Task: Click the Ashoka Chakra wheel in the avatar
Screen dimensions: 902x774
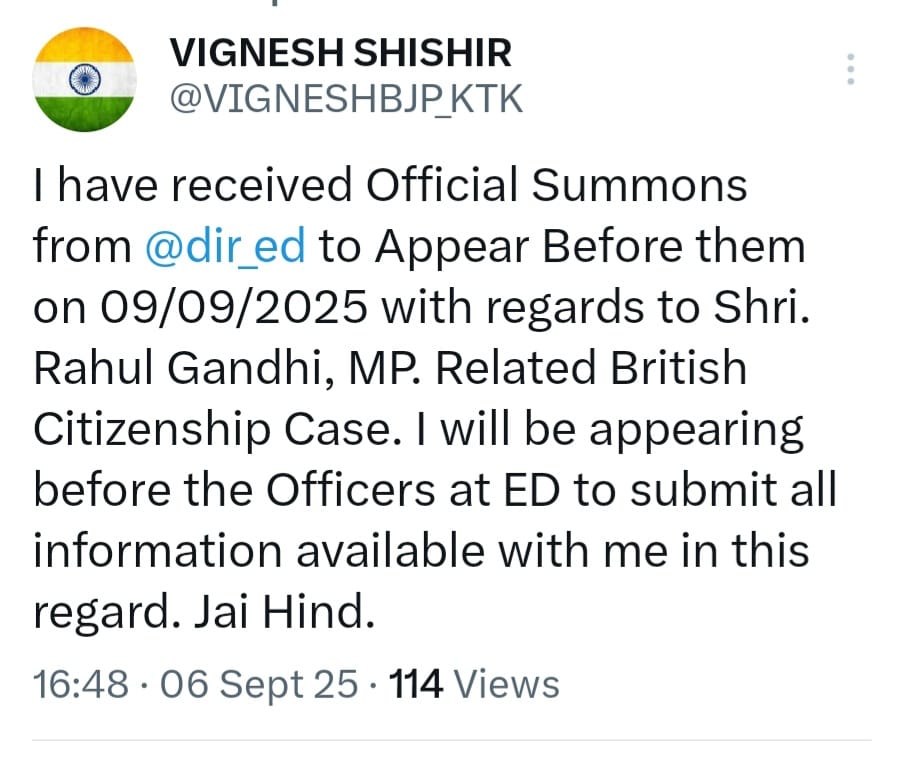Action: click(84, 79)
